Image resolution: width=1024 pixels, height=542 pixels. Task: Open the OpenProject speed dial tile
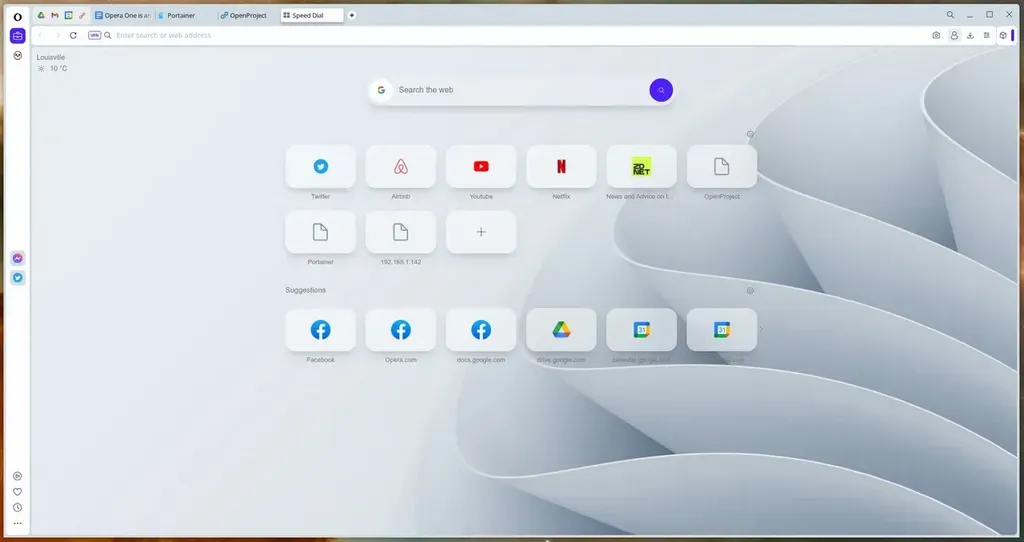coord(722,167)
